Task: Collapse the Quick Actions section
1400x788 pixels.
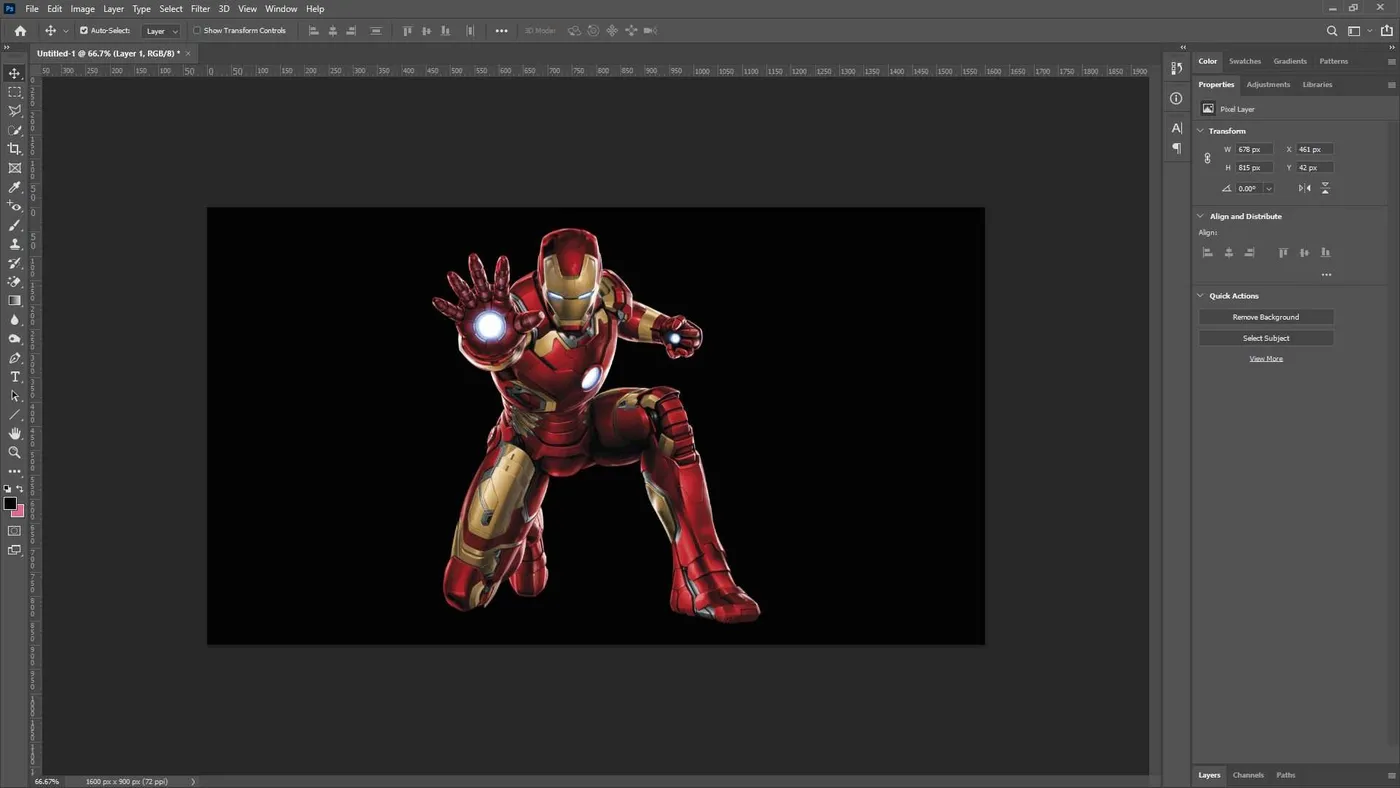Action: point(1201,296)
